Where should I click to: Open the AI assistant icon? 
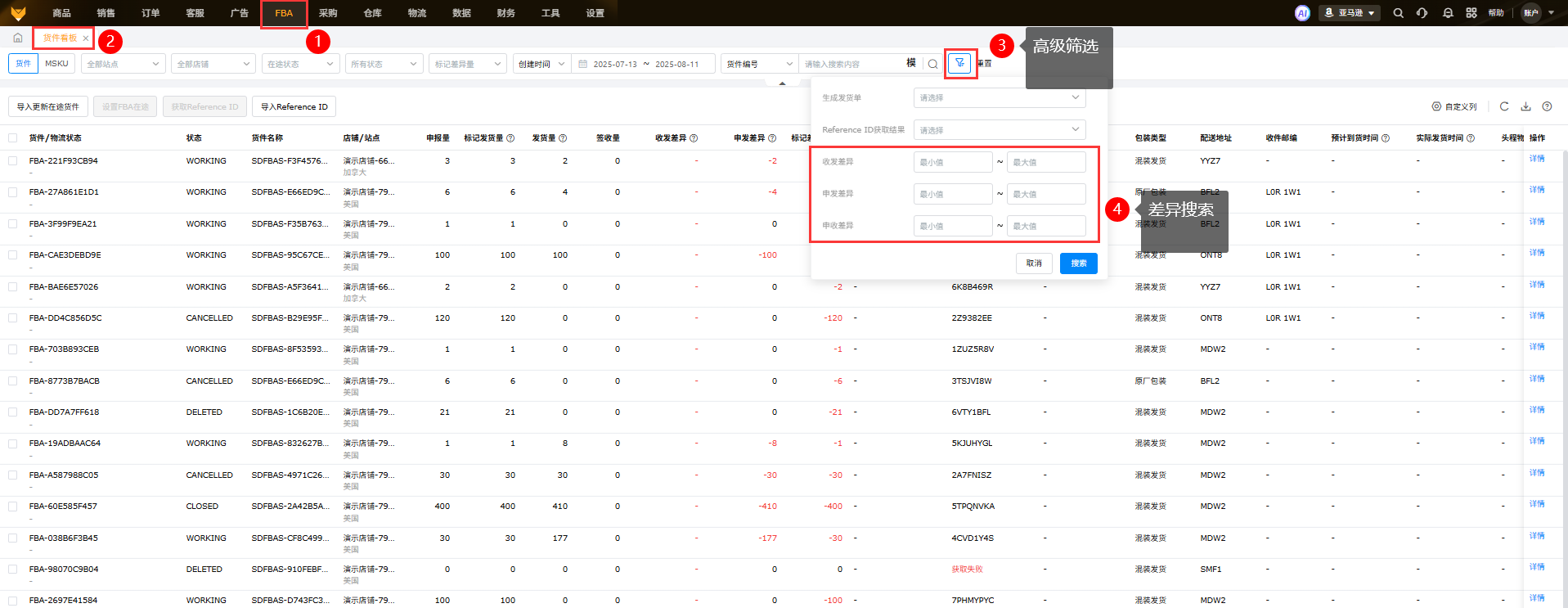point(1302,13)
